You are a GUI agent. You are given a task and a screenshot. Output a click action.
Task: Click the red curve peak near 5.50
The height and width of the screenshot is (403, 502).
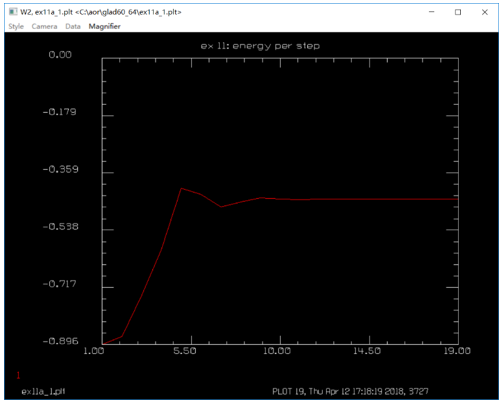click(181, 189)
